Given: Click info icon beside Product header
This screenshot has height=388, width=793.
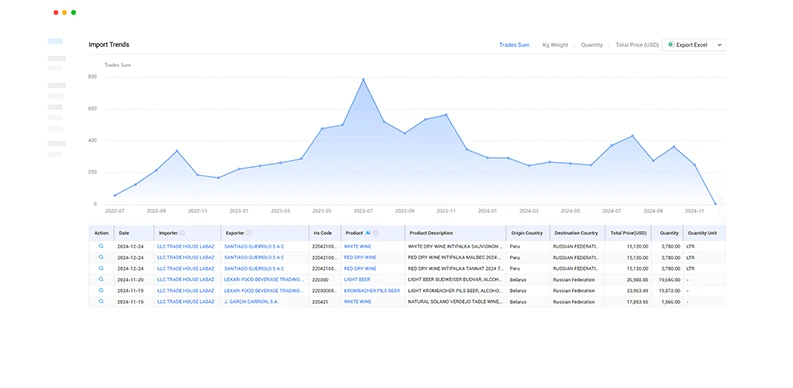Looking at the screenshot, I should click(x=376, y=233).
